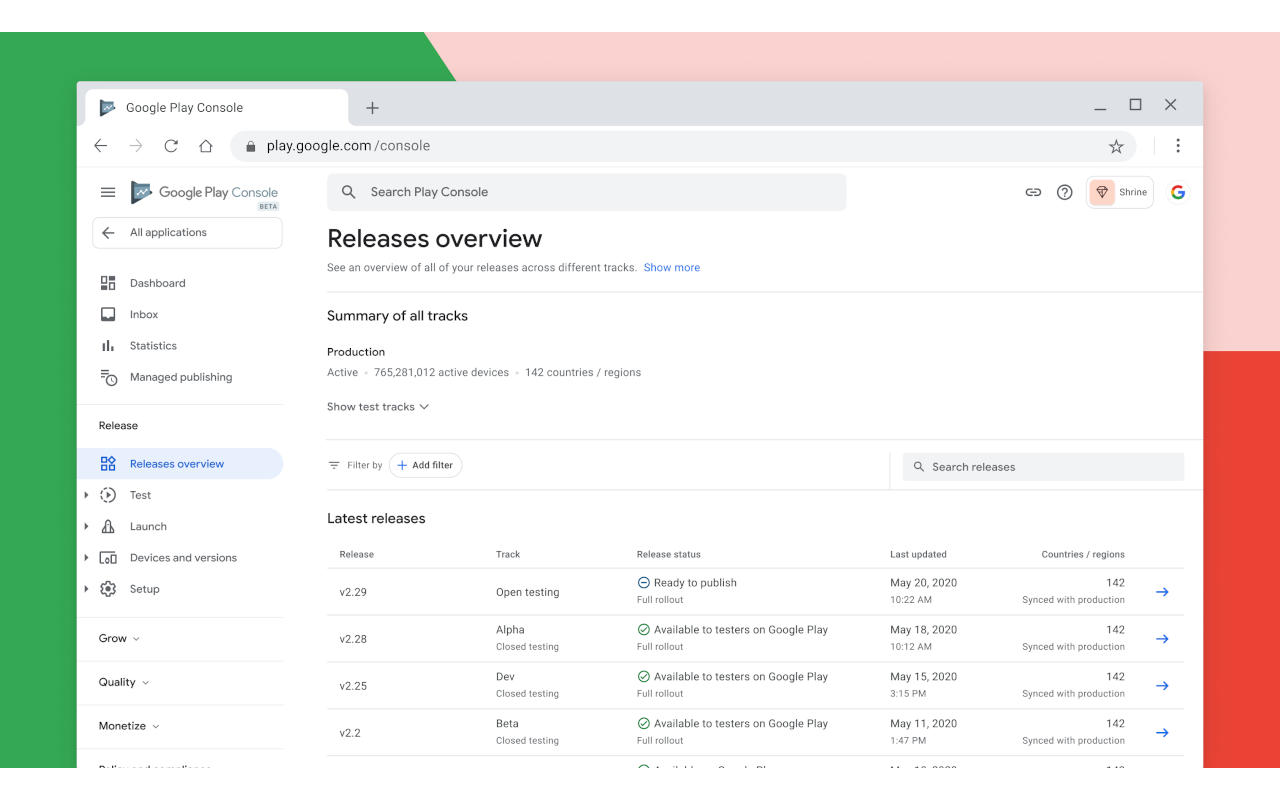Click the Setup gear icon
Image resolution: width=1280 pixels, height=800 pixels.
tap(108, 589)
